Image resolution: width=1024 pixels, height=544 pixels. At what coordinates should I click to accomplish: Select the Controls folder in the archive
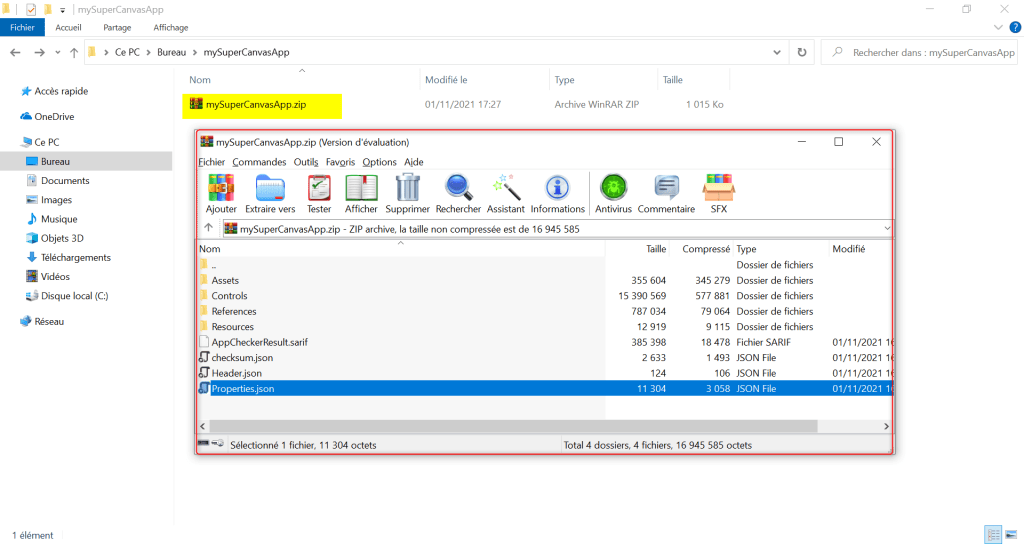tap(229, 296)
